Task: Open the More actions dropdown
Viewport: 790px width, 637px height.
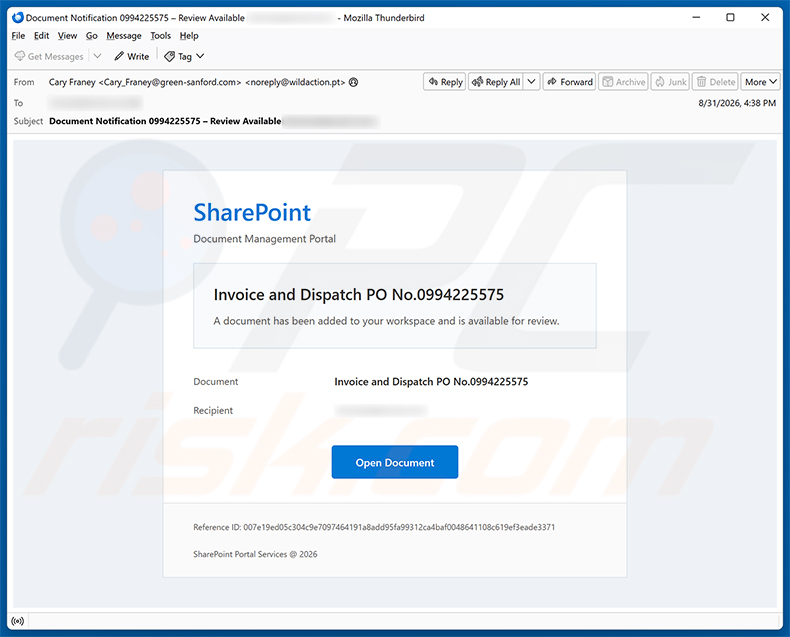Action: click(x=760, y=82)
